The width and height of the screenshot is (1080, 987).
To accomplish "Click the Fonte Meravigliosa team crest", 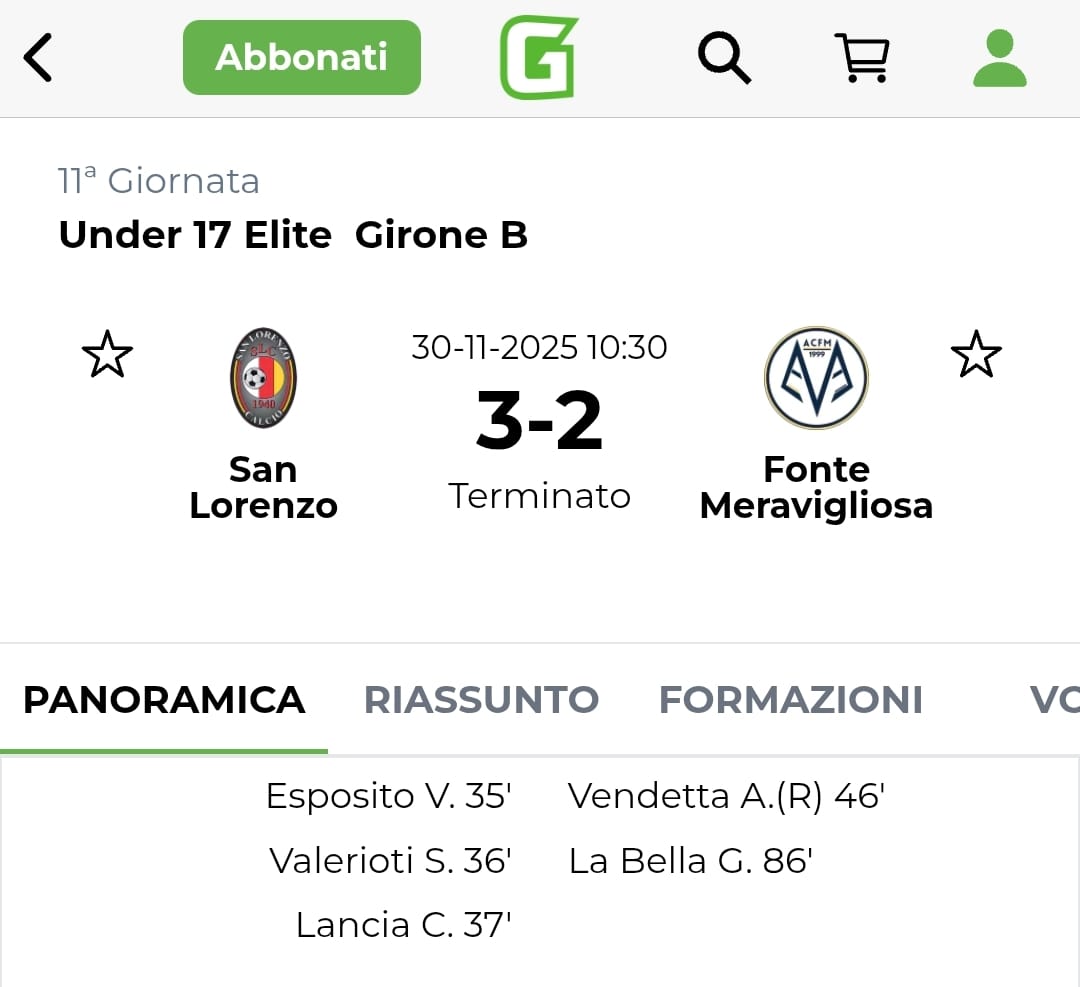I will 816,378.
